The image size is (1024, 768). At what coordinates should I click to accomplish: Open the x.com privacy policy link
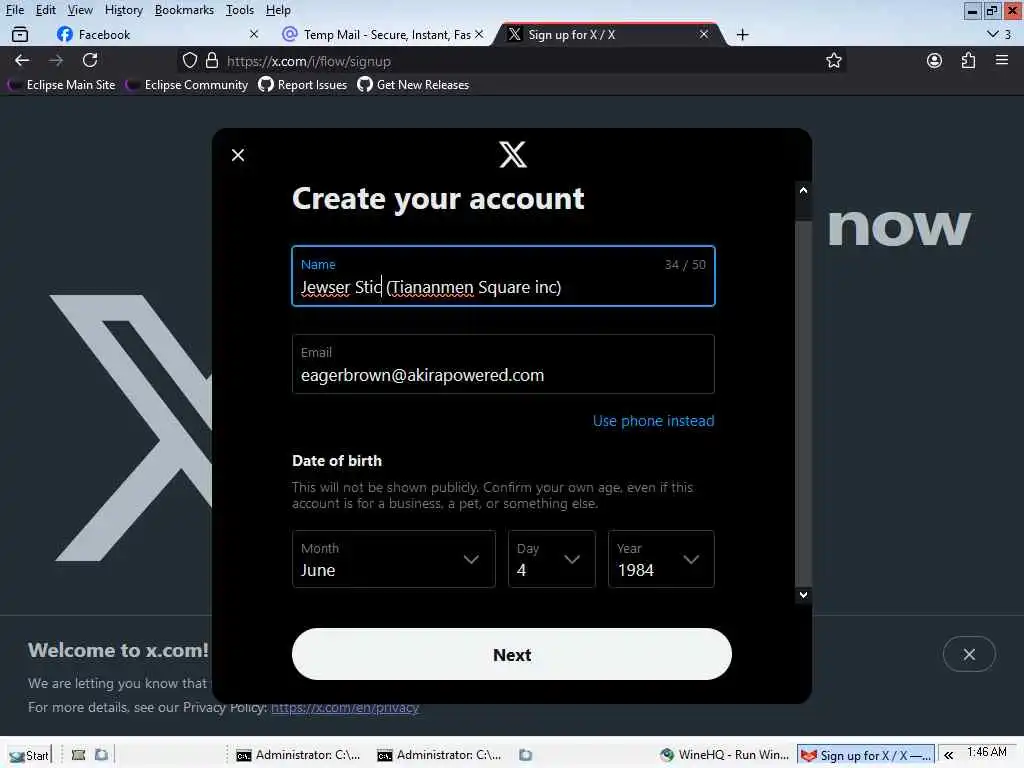(x=345, y=707)
